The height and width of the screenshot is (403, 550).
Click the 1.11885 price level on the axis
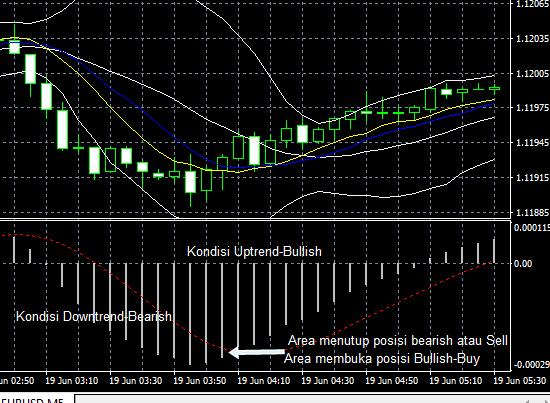click(532, 213)
